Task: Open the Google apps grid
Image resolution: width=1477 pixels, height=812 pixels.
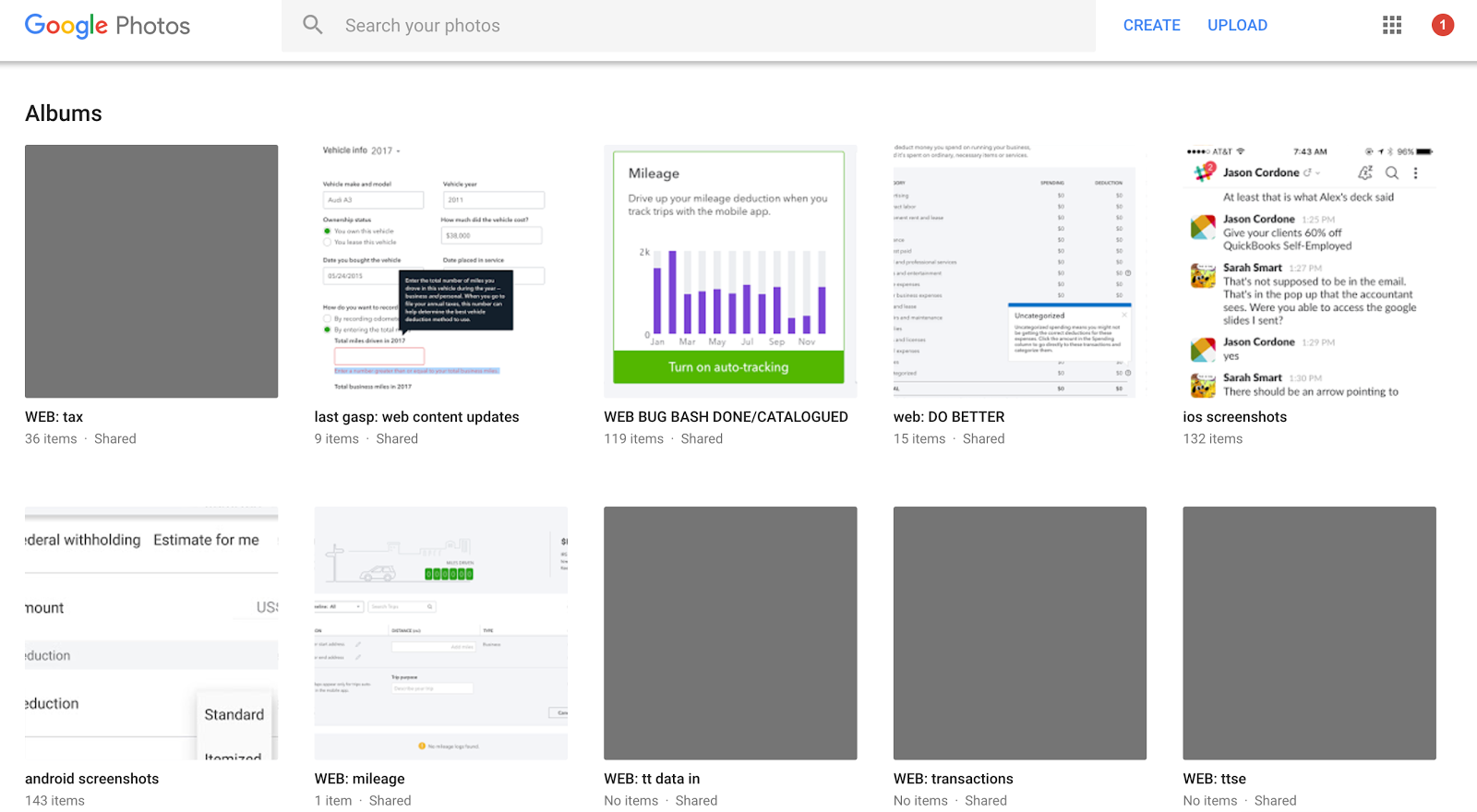Action: coord(1392,25)
